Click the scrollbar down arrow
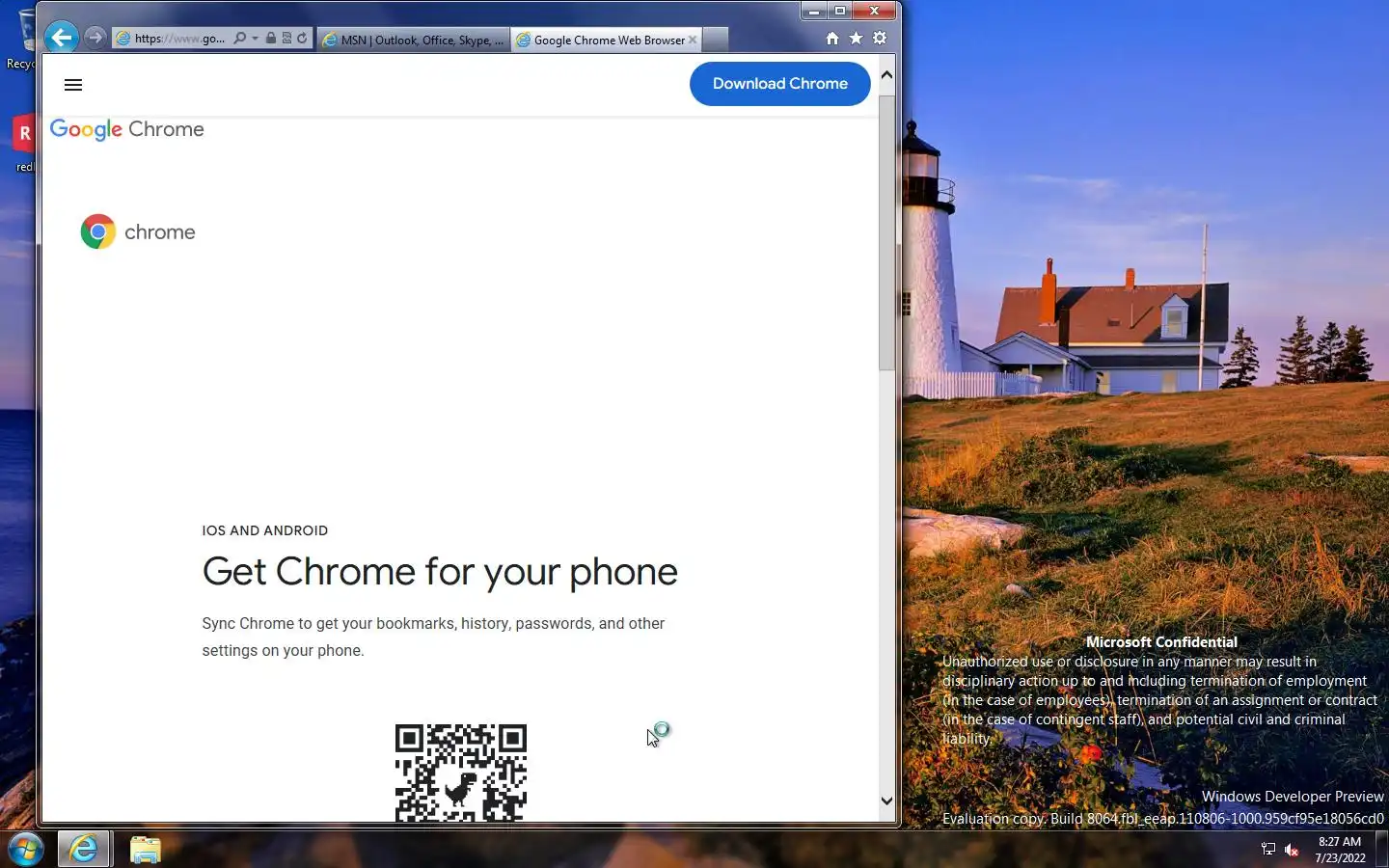The height and width of the screenshot is (868, 1389). coord(886,800)
